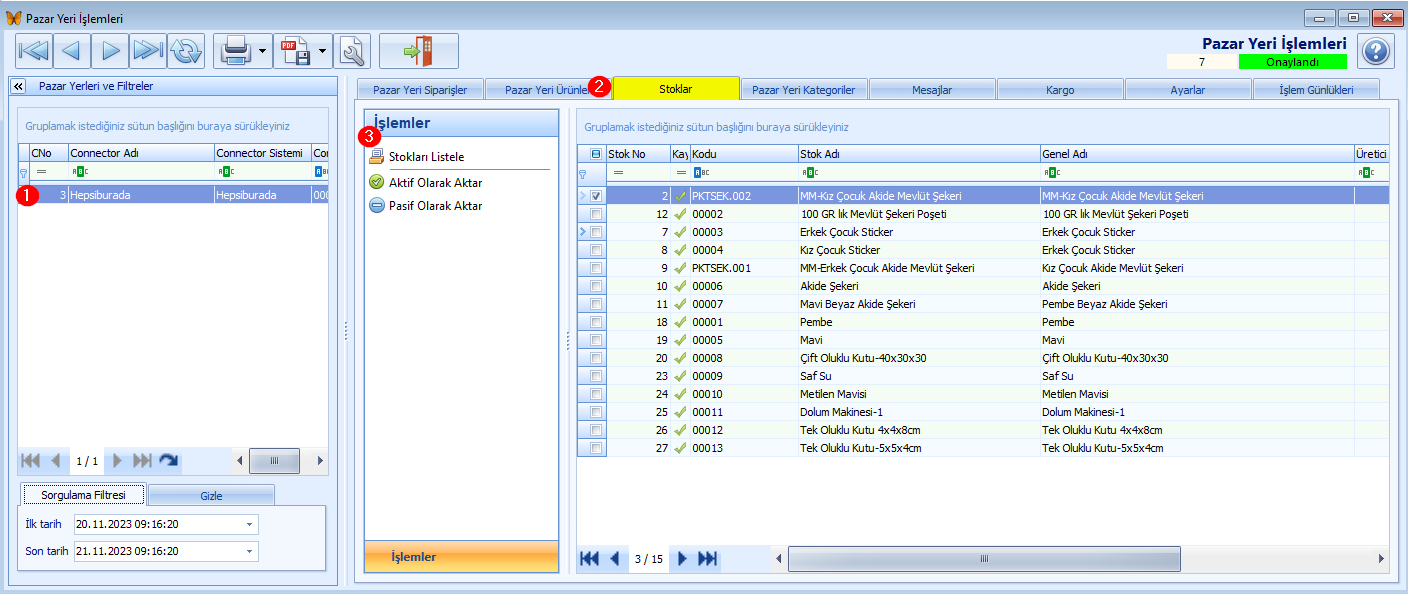Open PDF save dropdown arrow
Image resolution: width=1408 pixels, height=594 pixels.
click(323, 50)
